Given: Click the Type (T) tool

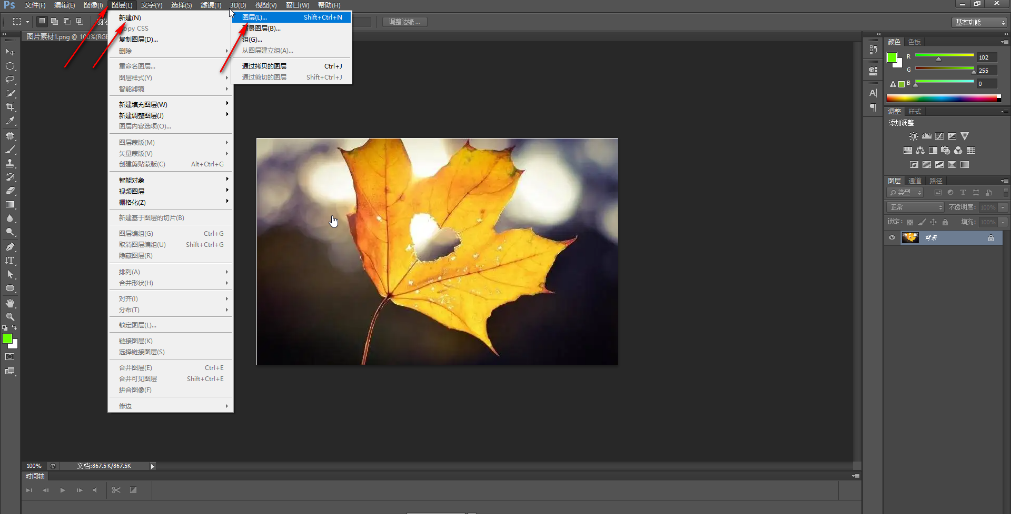Looking at the screenshot, I should [x=10, y=260].
